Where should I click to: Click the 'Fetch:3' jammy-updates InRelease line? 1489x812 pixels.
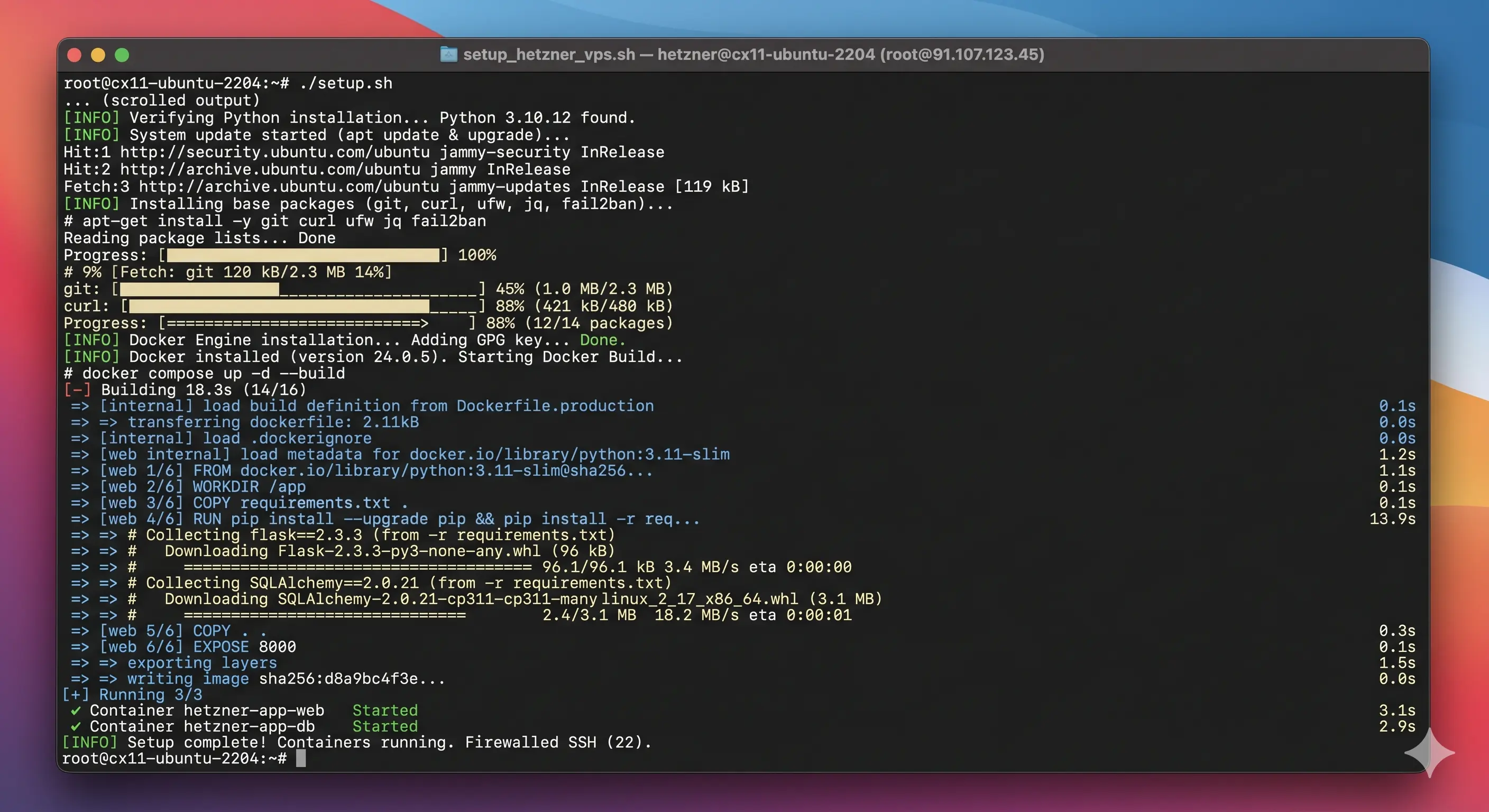[406, 186]
